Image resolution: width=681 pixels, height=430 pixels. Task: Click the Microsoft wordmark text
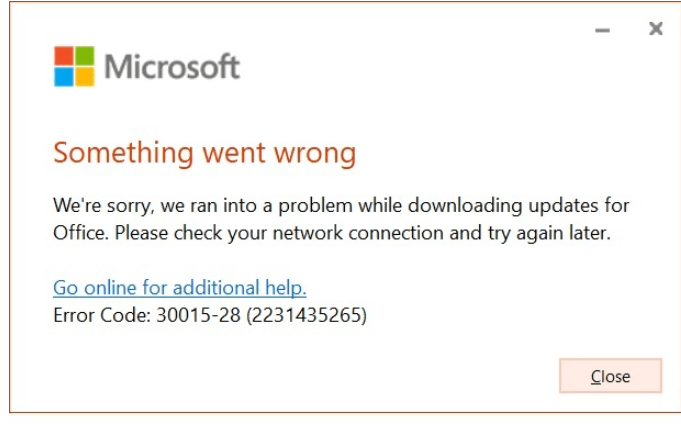coord(172,67)
